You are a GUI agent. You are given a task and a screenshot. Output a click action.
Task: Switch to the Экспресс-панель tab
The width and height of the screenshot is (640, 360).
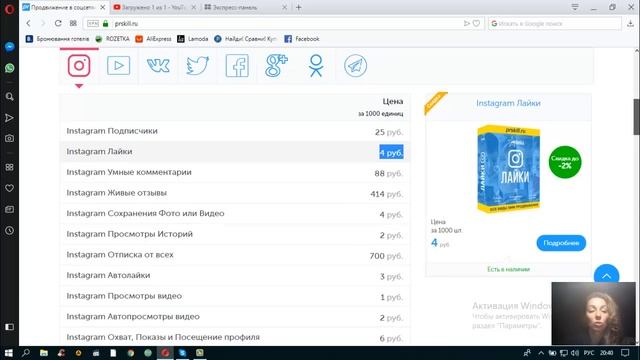(x=246, y=7)
